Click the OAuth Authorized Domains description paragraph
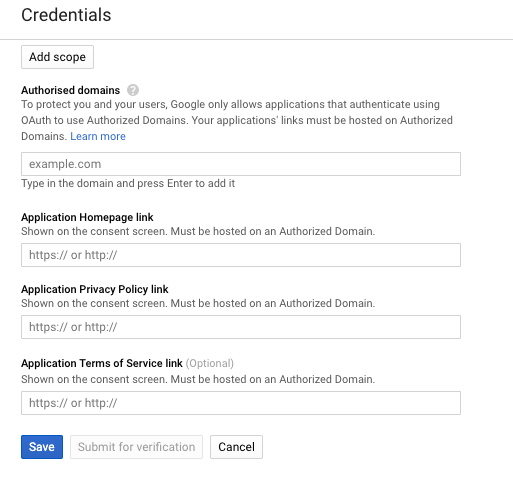The image size is (513, 478). tap(237, 120)
